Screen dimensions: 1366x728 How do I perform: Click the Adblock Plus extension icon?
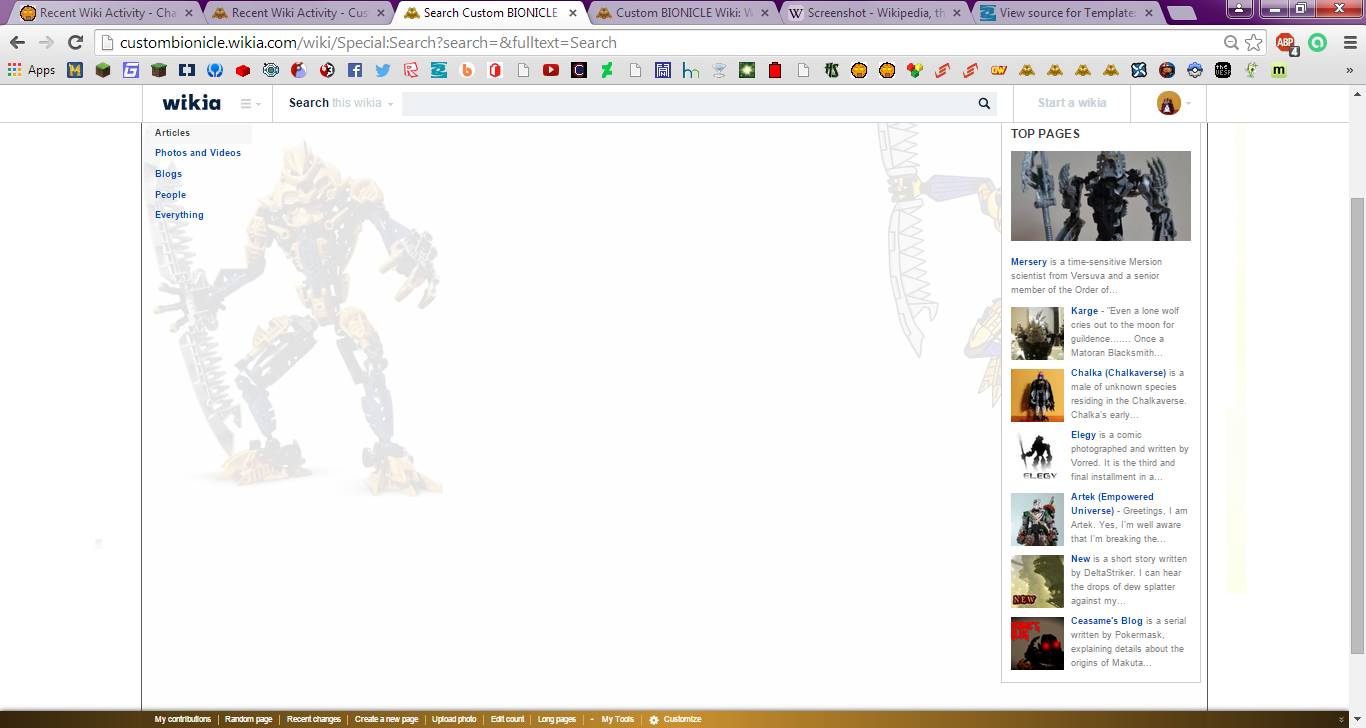pyautogui.click(x=1286, y=43)
